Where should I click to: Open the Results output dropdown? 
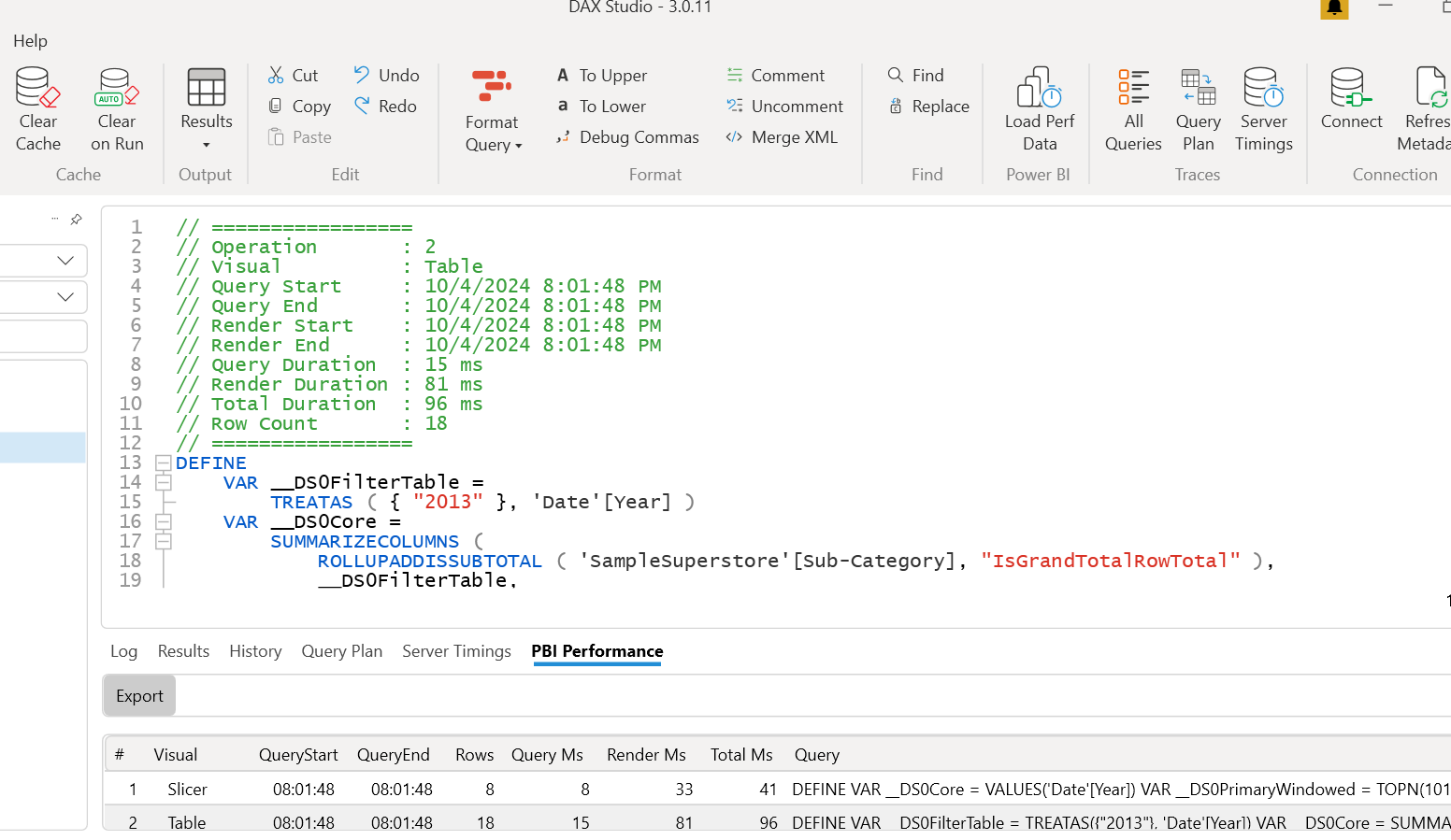pos(206,145)
